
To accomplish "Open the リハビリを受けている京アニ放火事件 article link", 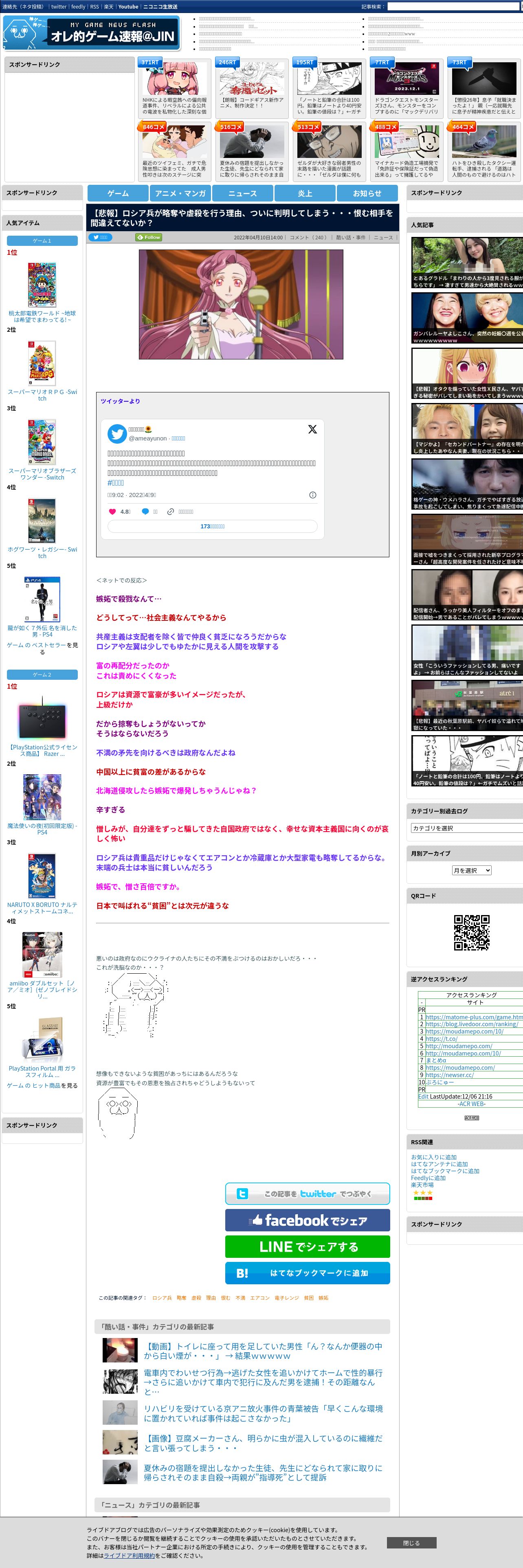I will pyautogui.click(x=263, y=1413).
